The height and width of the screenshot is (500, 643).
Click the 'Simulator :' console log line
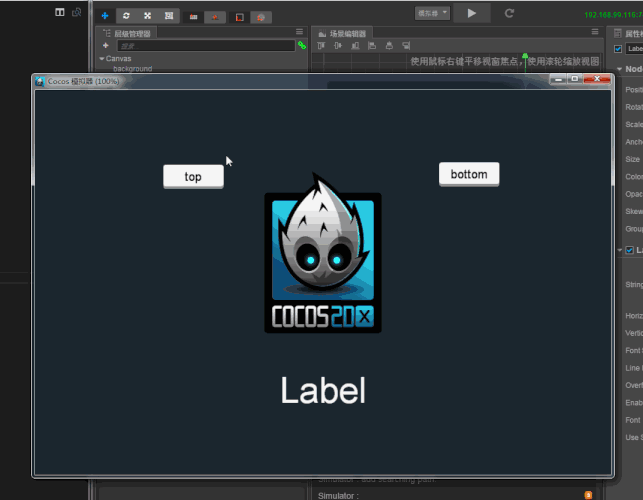tap(338, 496)
